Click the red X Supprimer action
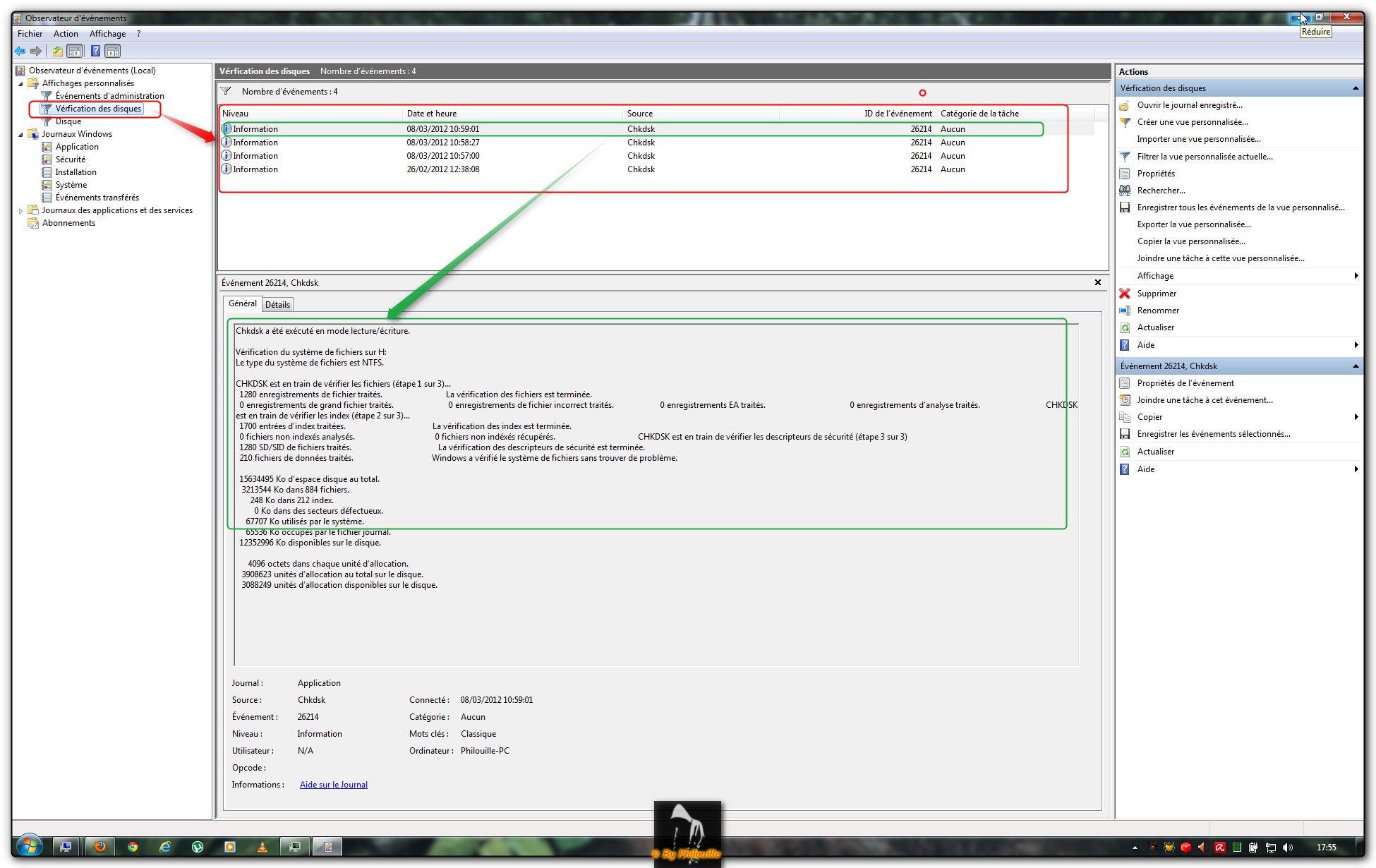This screenshot has width=1376, height=868. (x=1156, y=294)
